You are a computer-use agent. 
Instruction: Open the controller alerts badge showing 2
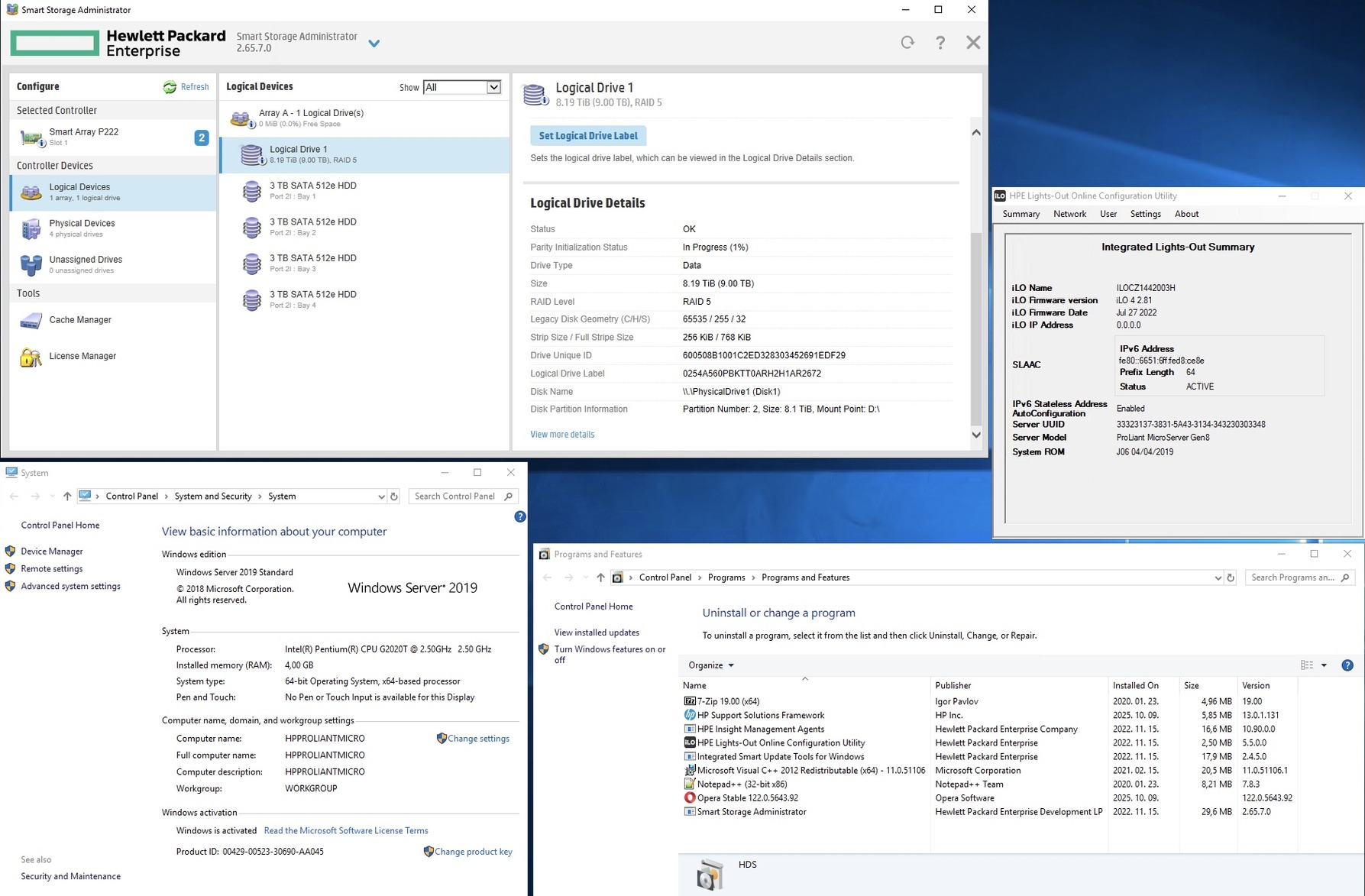(202, 137)
